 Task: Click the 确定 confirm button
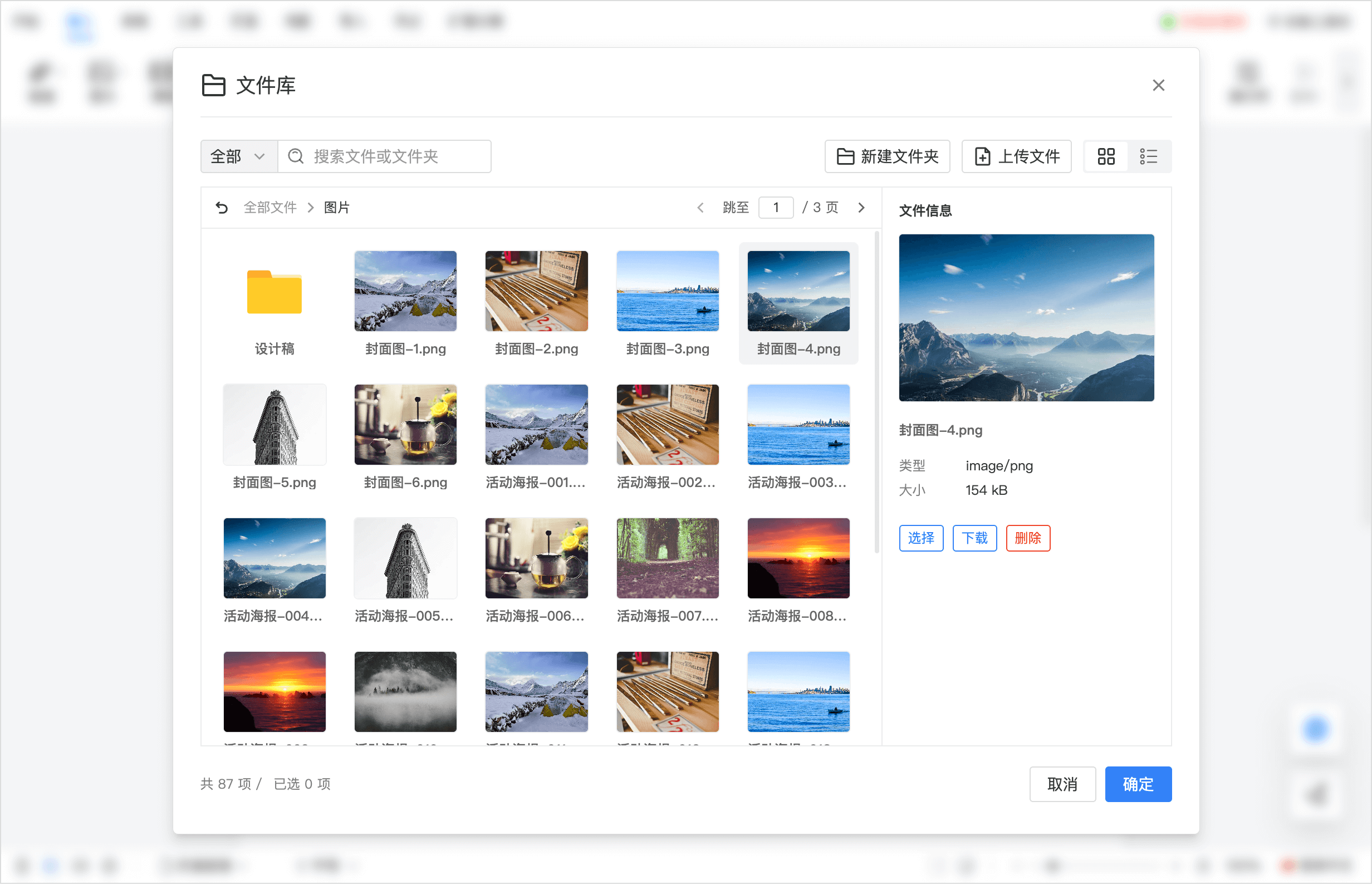1138,784
